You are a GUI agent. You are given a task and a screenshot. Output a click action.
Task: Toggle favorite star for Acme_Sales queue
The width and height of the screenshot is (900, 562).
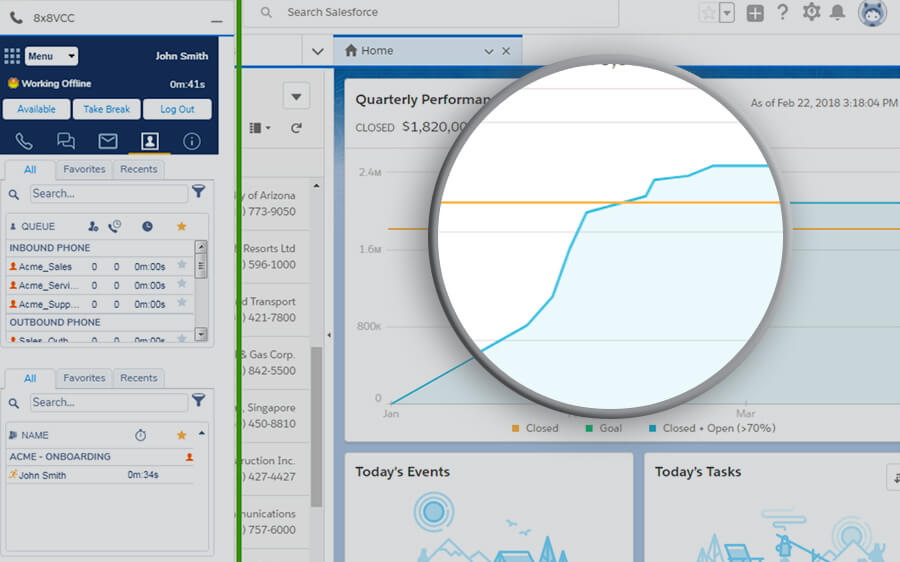click(x=181, y=265)
